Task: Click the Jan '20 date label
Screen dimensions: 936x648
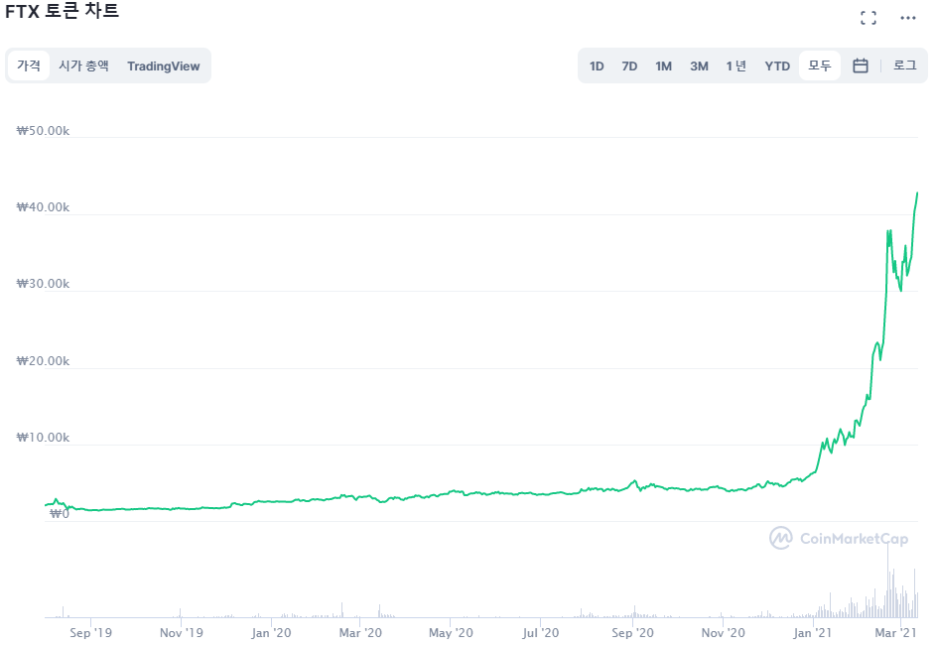Action: point(271,632)
